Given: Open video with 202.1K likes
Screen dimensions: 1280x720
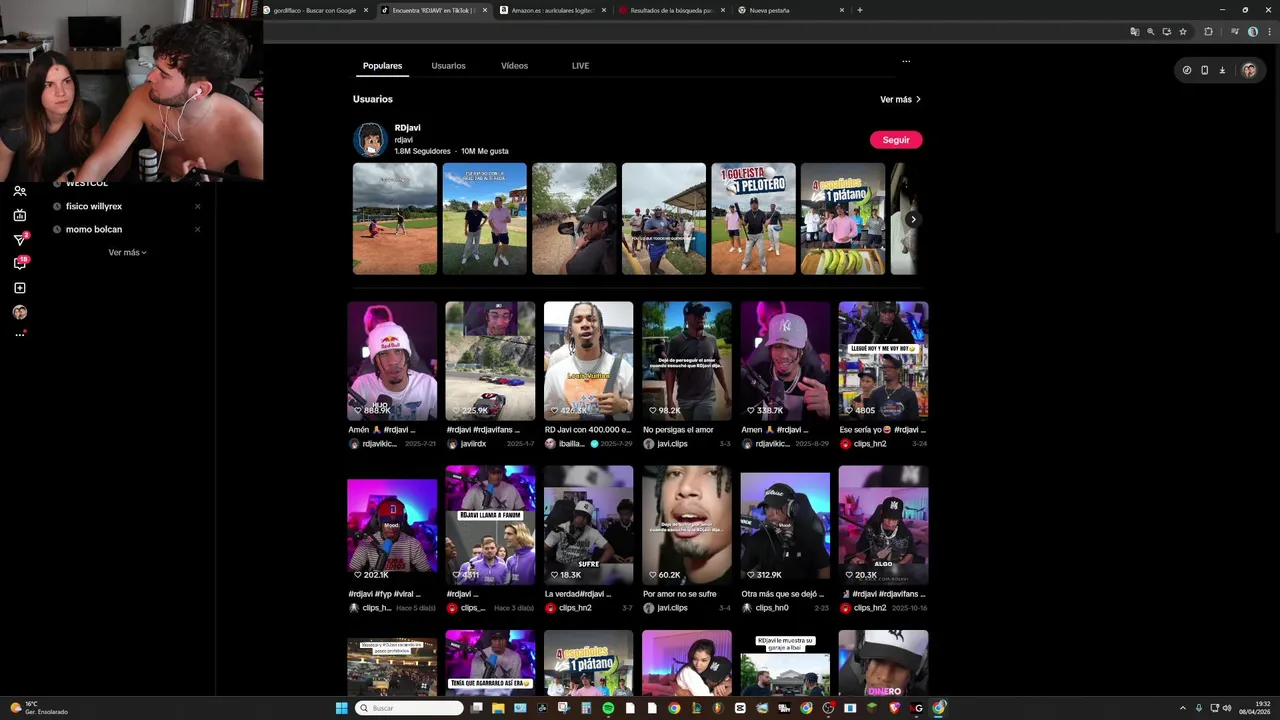Looking at the screenshot, I should click(392, 525).
